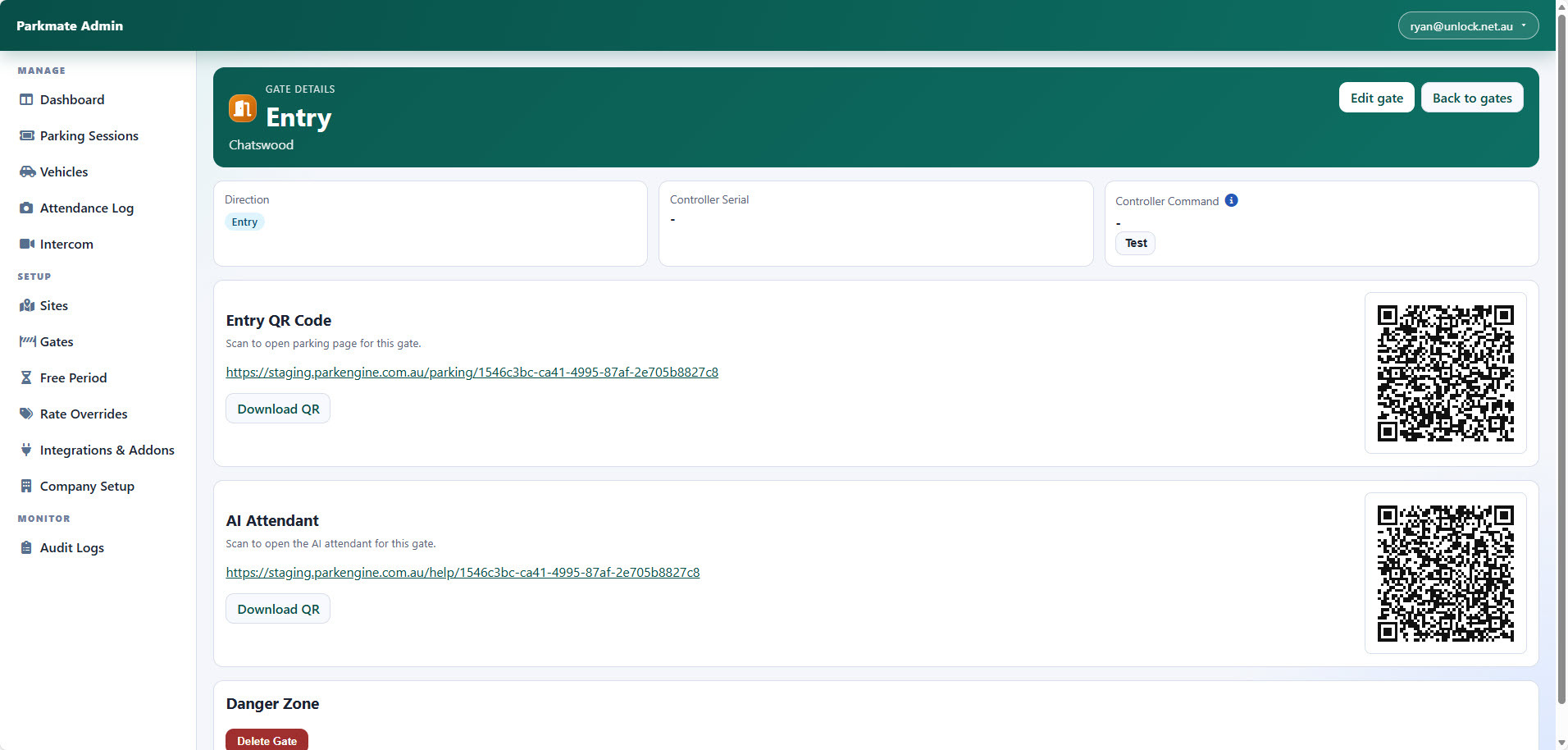This screenshot has height=750, width=1568.
Task: Click the orange gate icon in header
Action: [243, 108]
